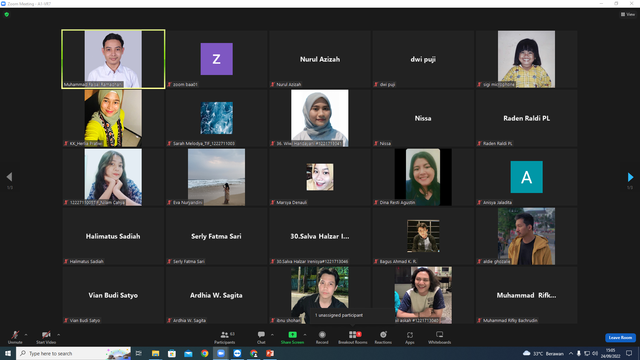This screenshot has width=640, height=360.
Task: Unmute the microphone in Zoom toolbar
Action: tap(15, 337)
